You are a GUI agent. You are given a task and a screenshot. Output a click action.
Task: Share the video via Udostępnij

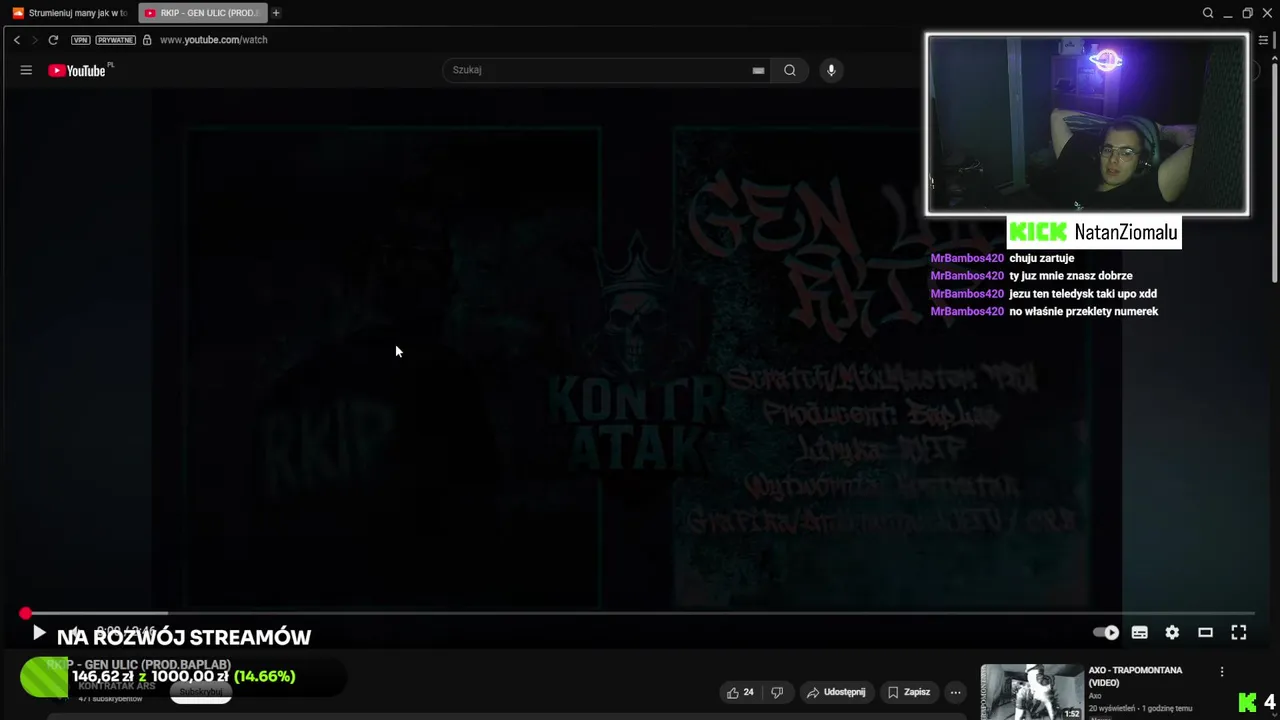pos(836,692)
